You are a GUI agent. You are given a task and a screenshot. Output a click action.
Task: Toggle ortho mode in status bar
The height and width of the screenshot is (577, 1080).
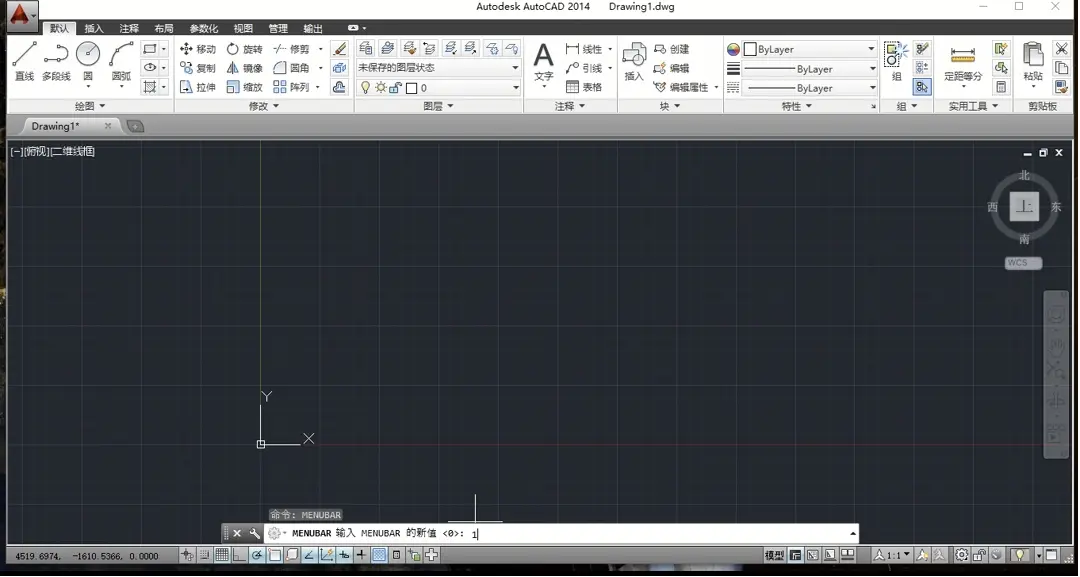(x=239, y=555)
